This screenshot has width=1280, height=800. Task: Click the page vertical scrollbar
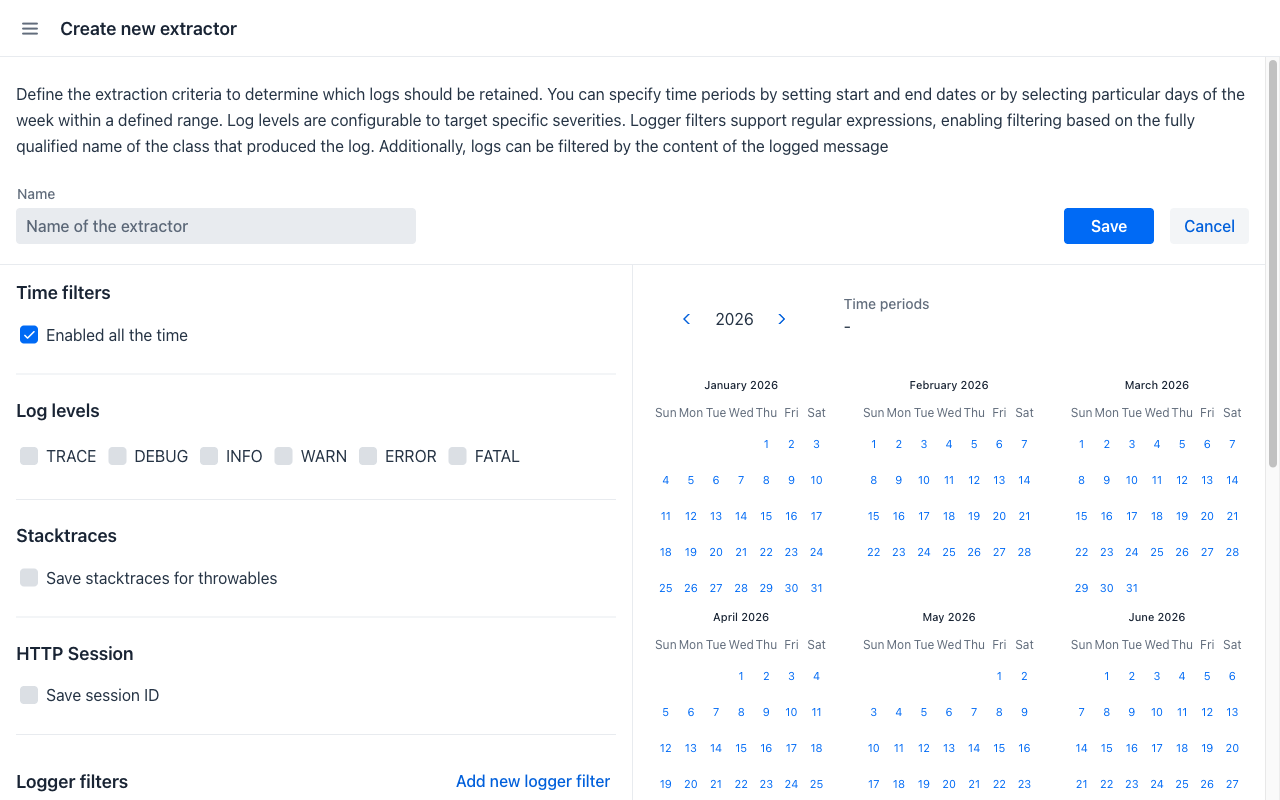pyautogui.click(x=1273, y=264)
